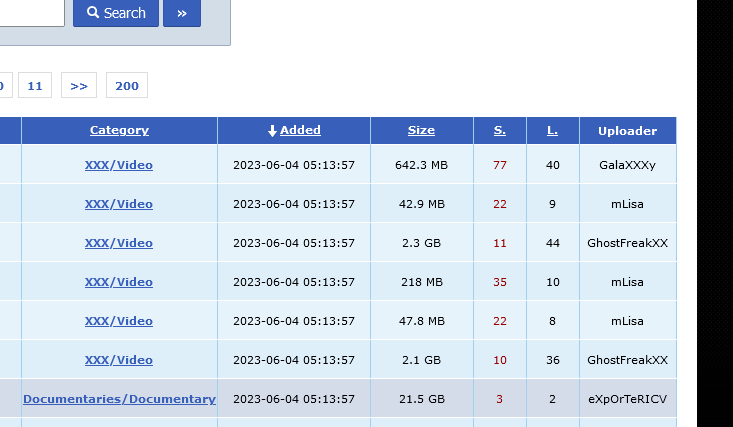Open XXX/Video category in 2.1 GB row
The image size is (733, 427).
coord(119,360)
